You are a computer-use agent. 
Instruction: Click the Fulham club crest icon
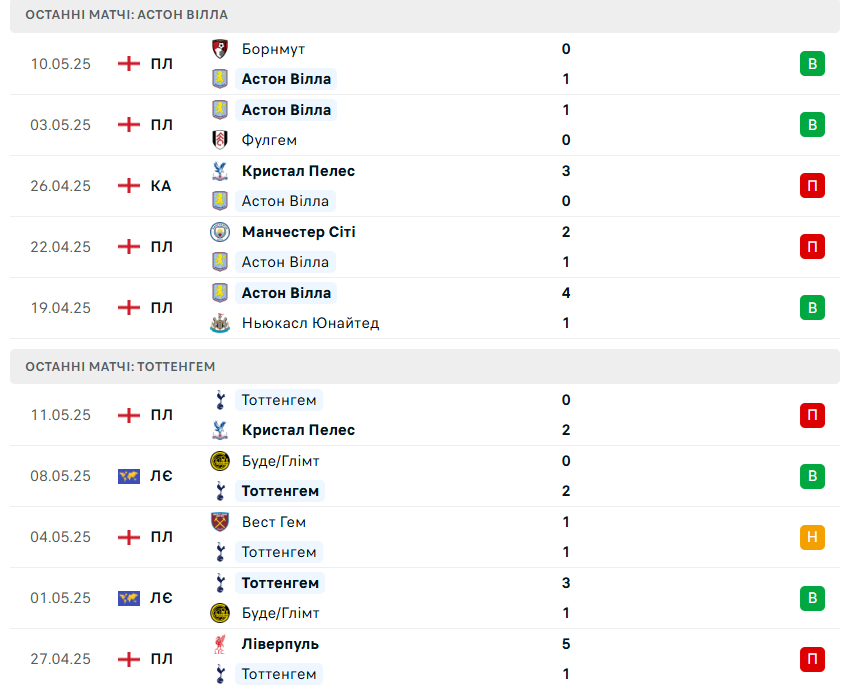(220, 140)
